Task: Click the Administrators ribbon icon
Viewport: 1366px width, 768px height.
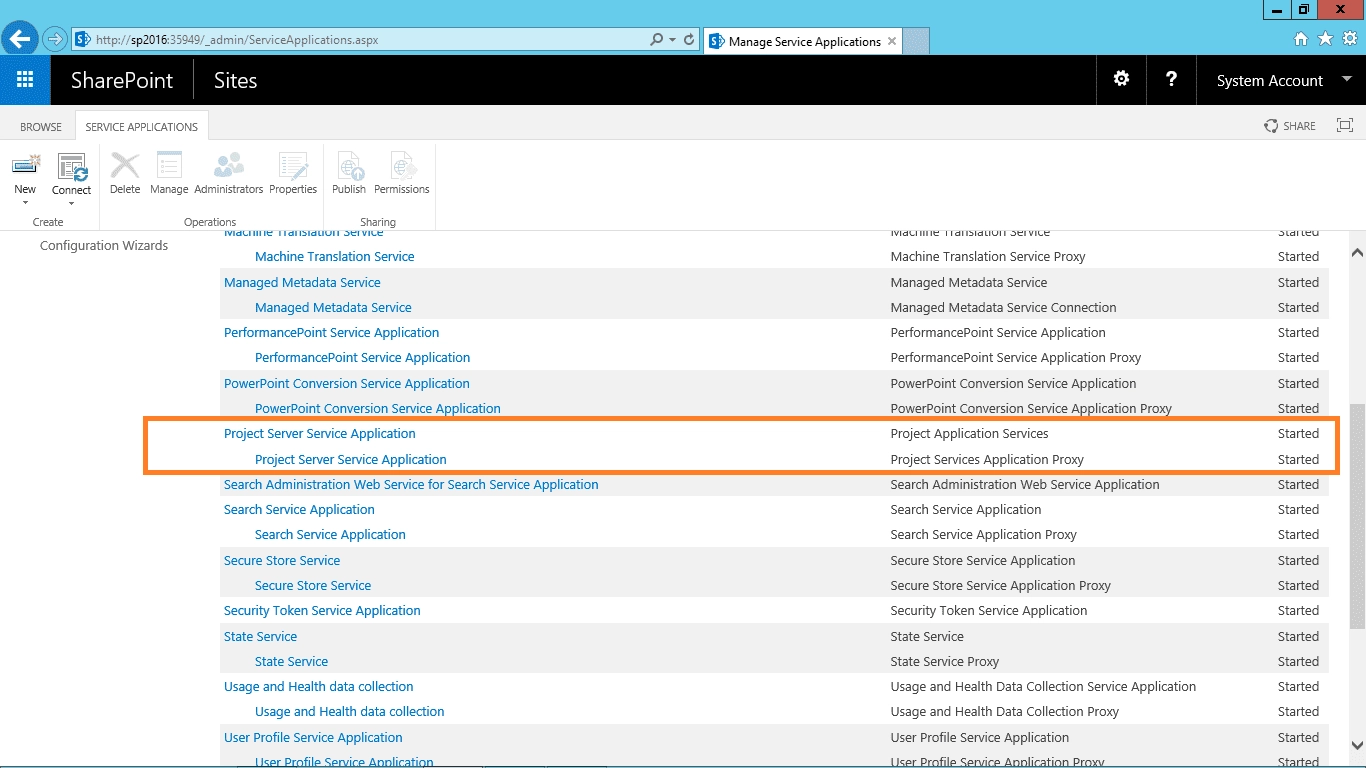Action: [229, 166]
